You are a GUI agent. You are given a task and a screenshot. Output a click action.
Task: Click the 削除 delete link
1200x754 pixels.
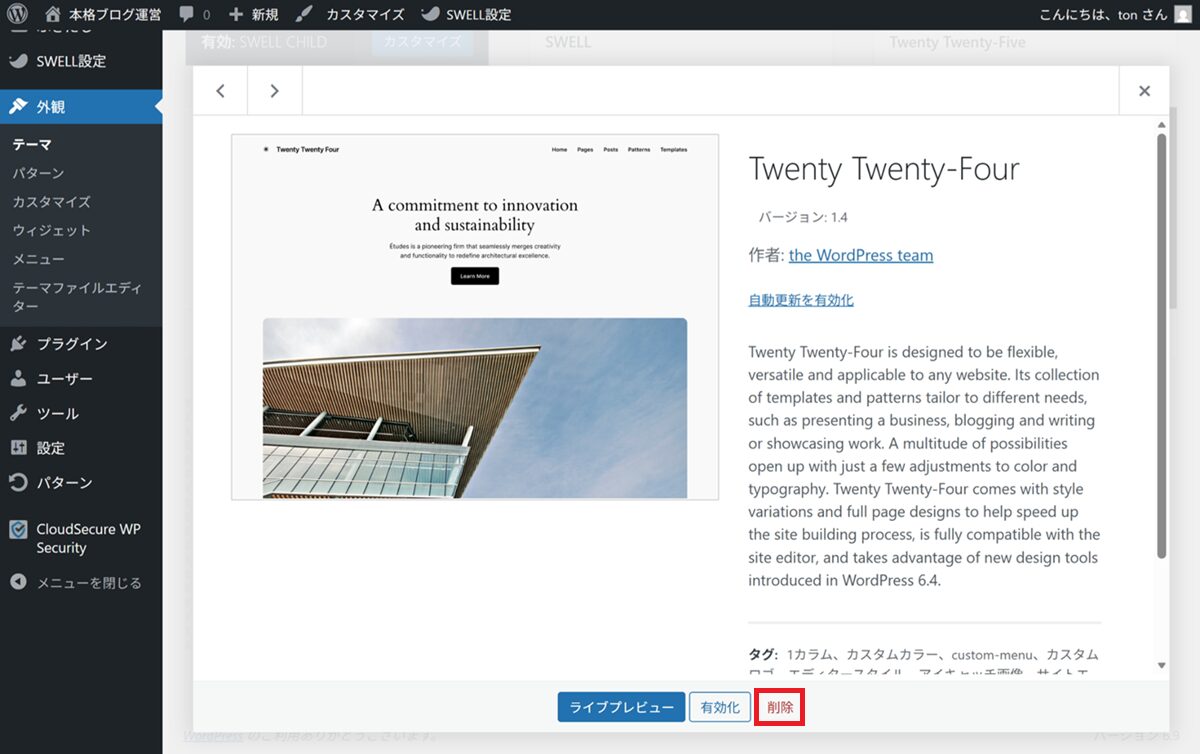pos(780,707)
